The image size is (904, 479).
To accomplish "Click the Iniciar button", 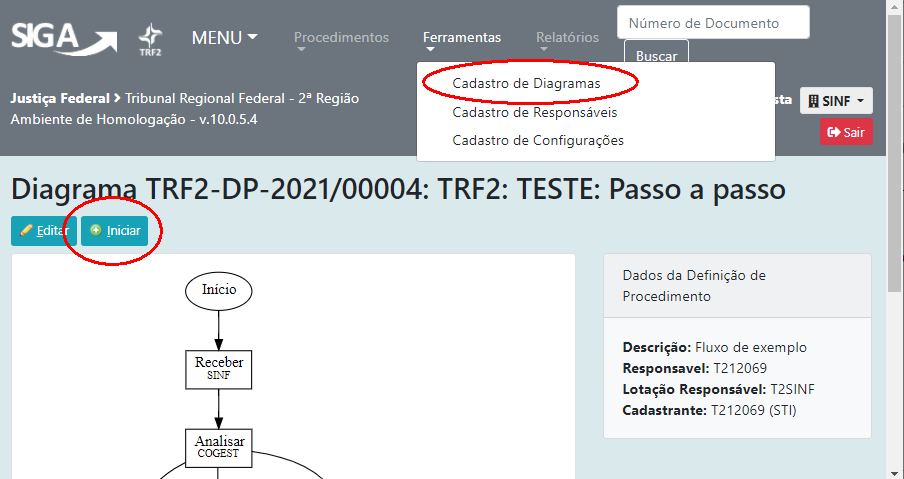I will click(115, 231).
